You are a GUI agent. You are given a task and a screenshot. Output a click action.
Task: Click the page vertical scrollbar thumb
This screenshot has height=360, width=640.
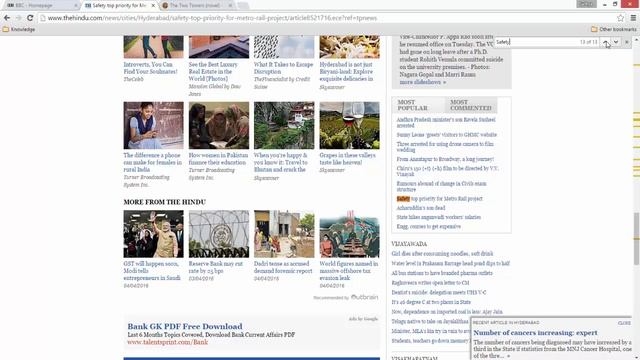pos(636,239)
